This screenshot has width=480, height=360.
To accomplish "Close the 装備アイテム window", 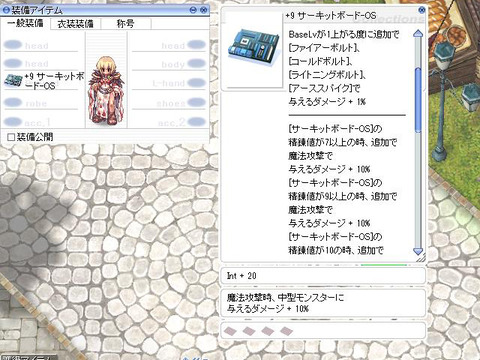I will coord(203,10).
